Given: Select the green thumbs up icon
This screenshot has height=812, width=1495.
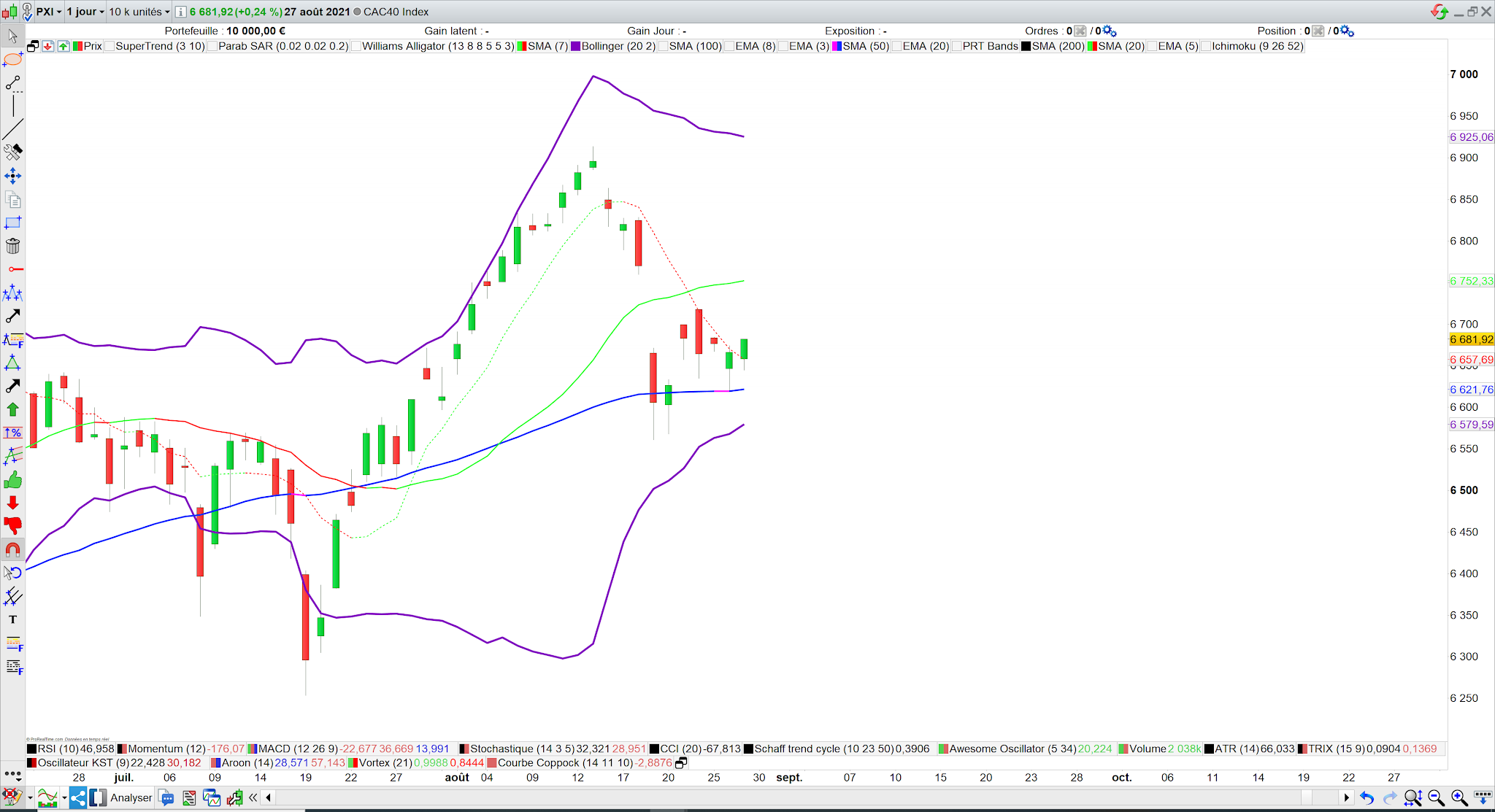Looking at the screenshot, I should click(x=12, y=479).
